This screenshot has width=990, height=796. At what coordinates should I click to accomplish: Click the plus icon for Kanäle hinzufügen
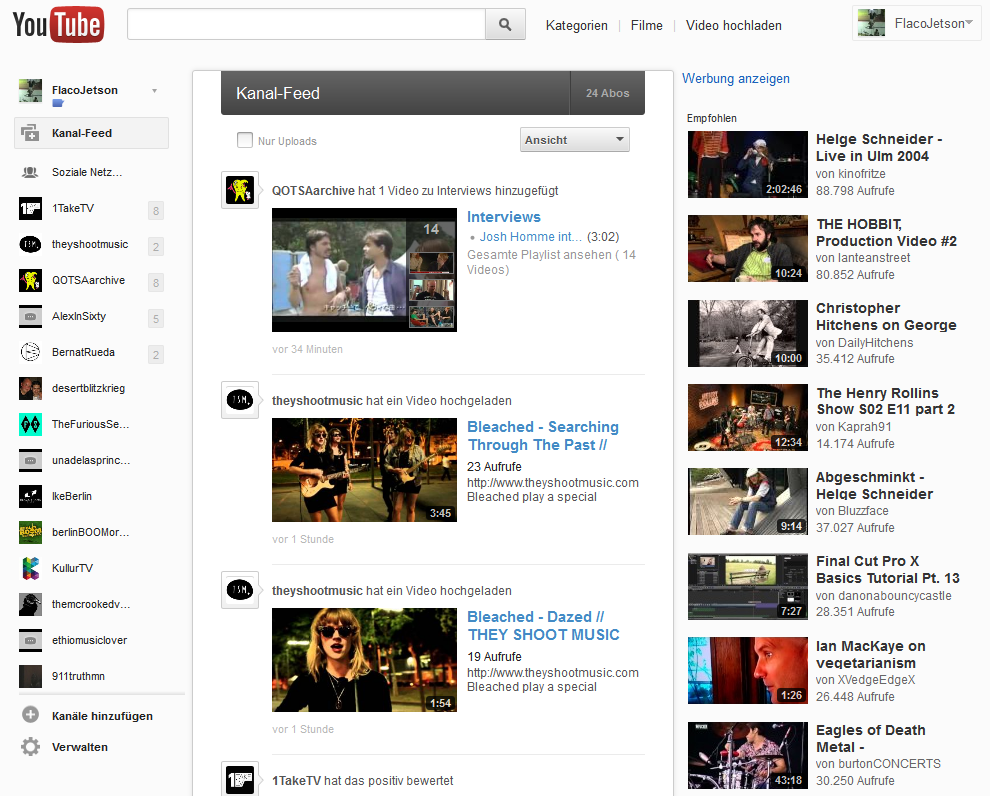click(31, 715)
